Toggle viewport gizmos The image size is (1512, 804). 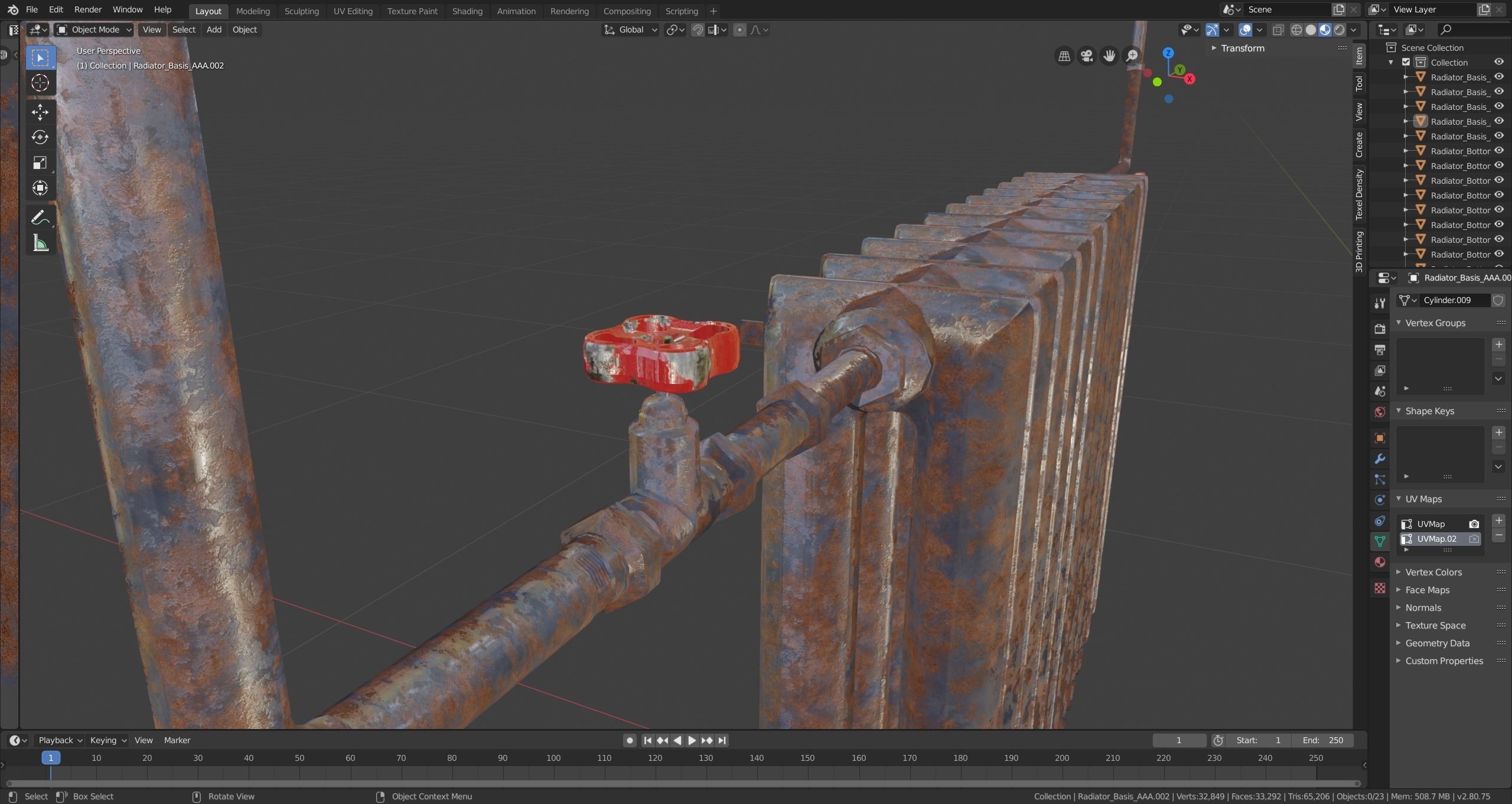pos(1212,30)
